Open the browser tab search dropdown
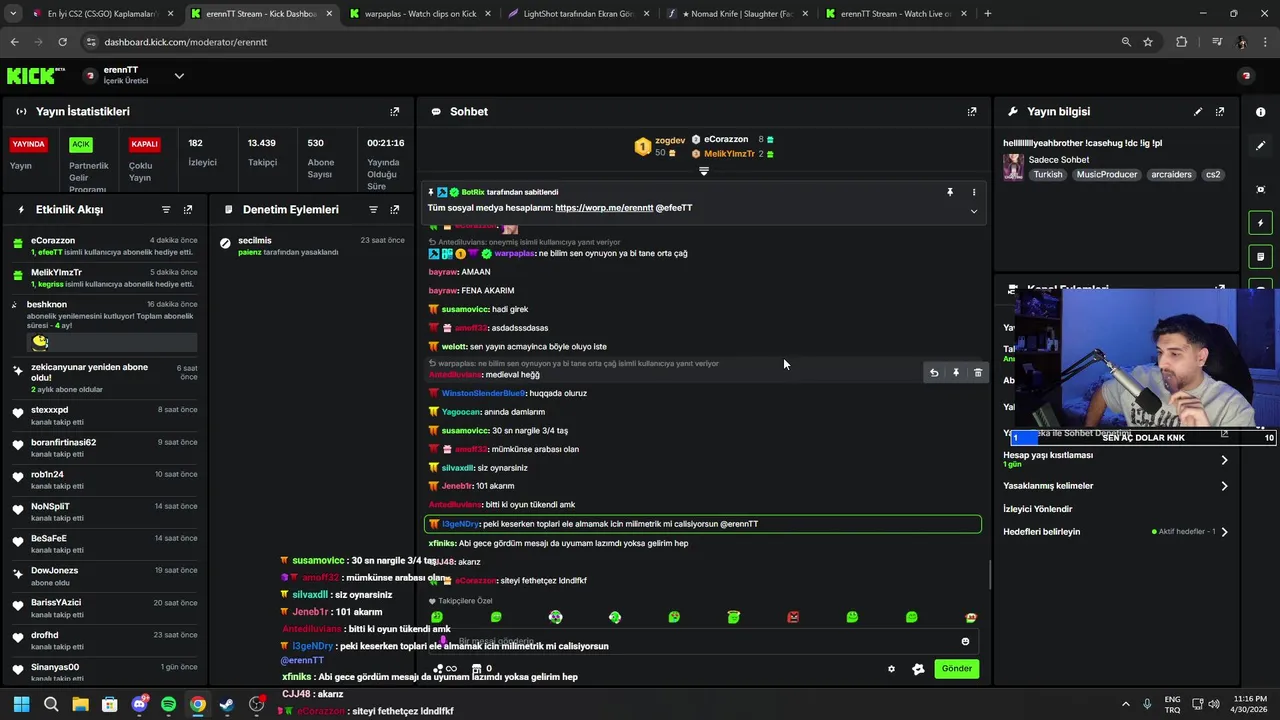 13,14
